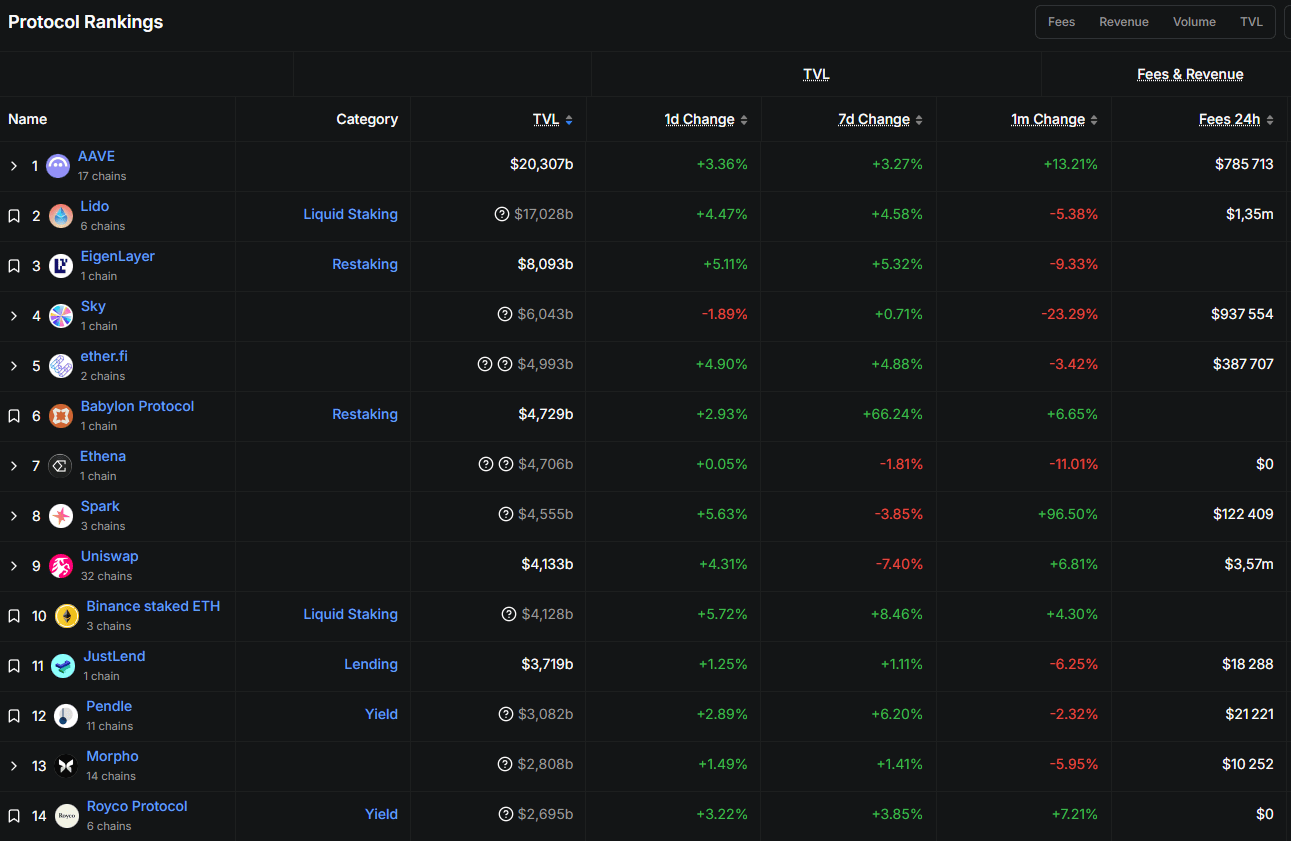Viewport: 1291px width, 841px height.
Task: Click the Uniswap pink unicorn logo
Action: pyautogui.click(x=61, y=566)
